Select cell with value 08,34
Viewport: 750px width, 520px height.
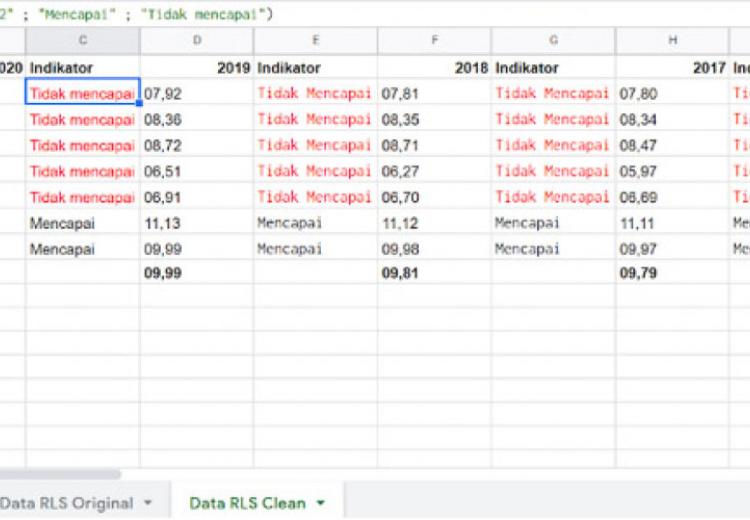click(673, 119)
